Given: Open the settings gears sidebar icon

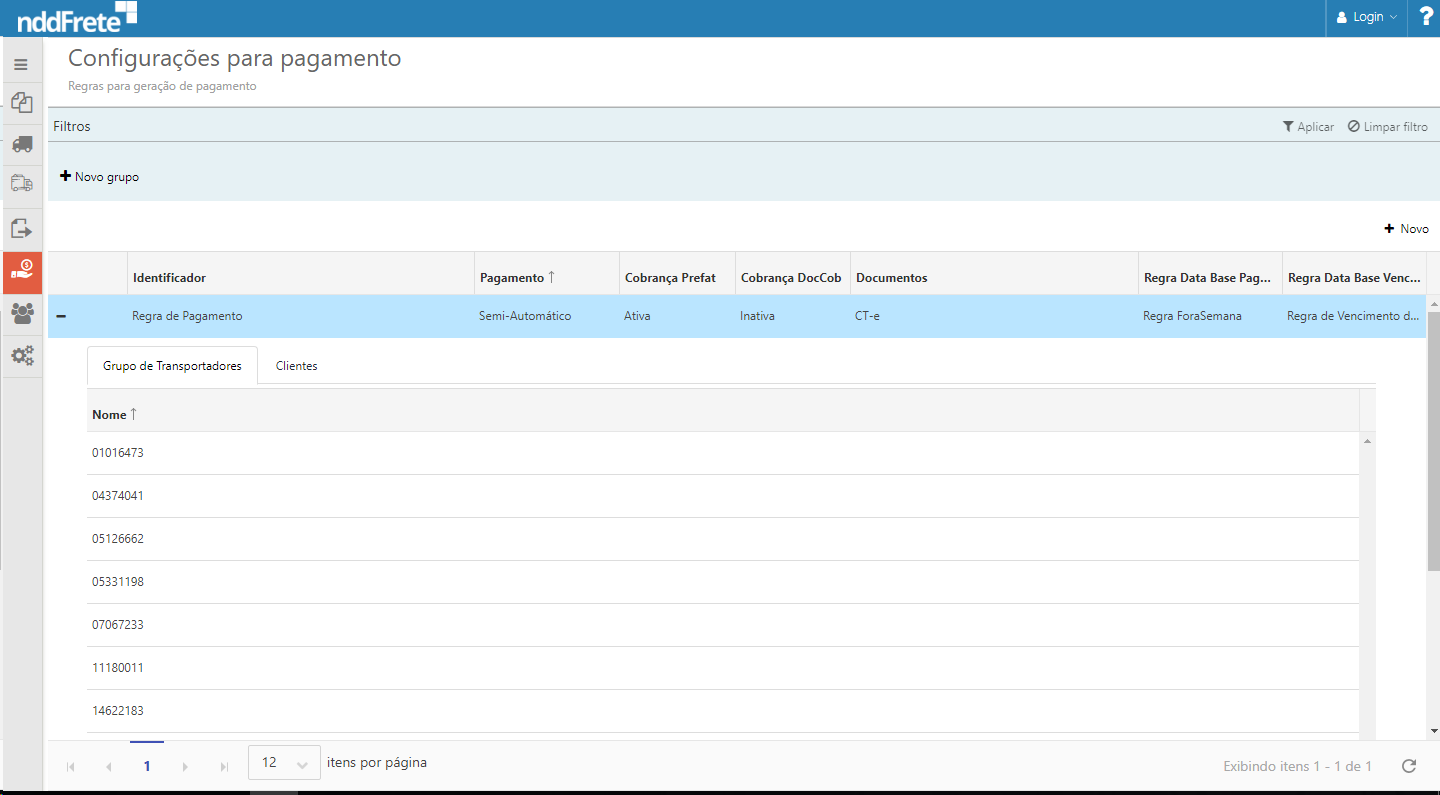Looking at the screenshot, I should click(x=21, y=355).
